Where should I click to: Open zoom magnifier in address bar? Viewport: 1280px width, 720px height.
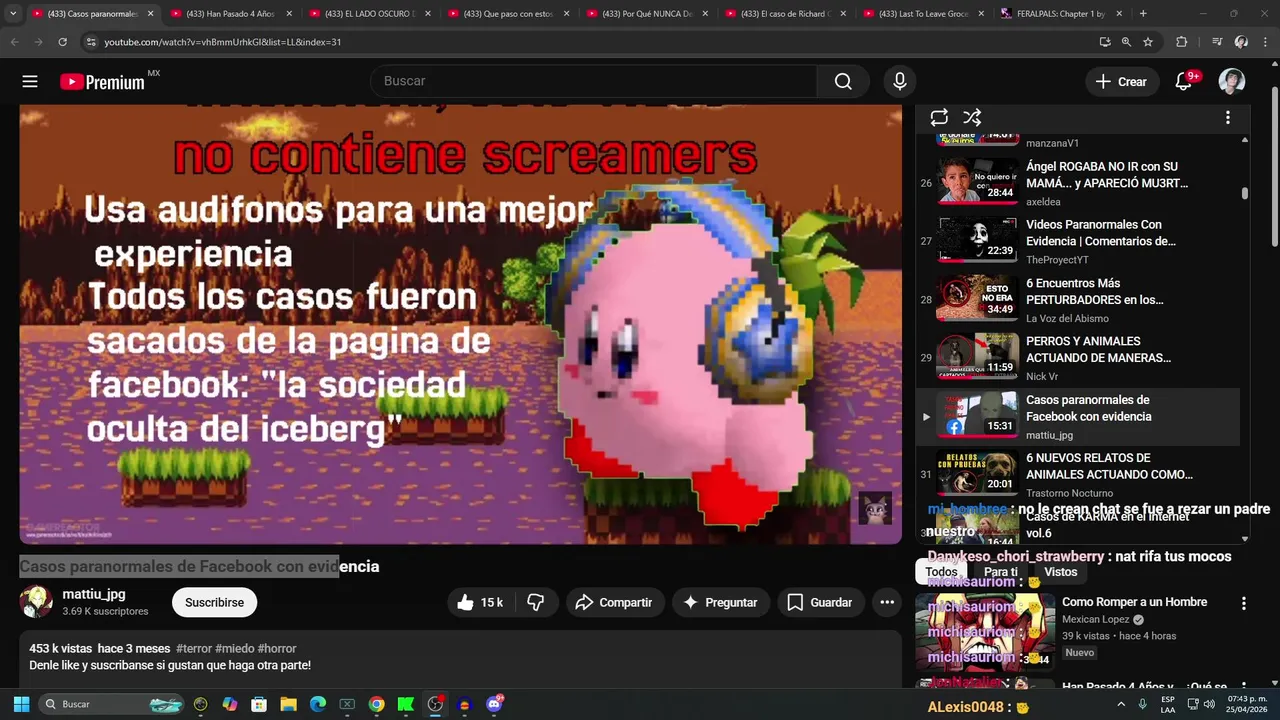[x=1126, y=42]
